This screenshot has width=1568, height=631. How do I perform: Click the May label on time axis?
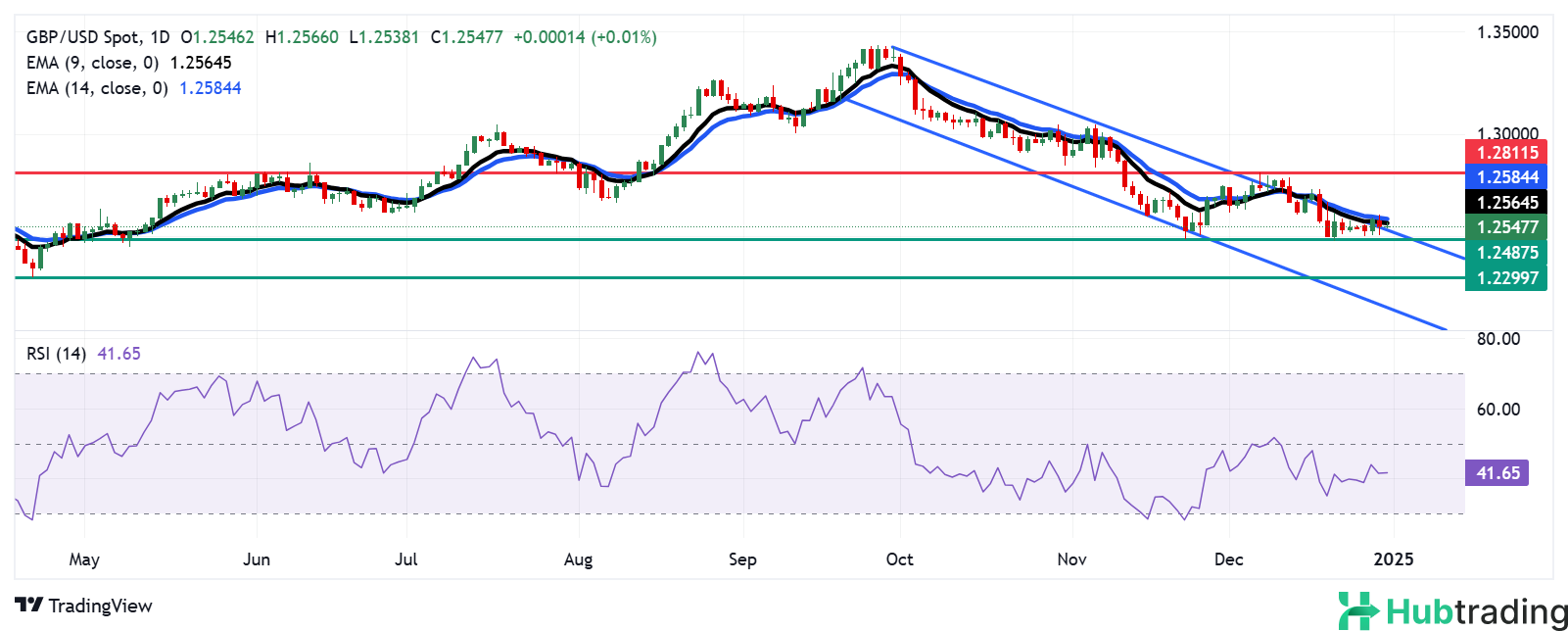pos(84,559)
